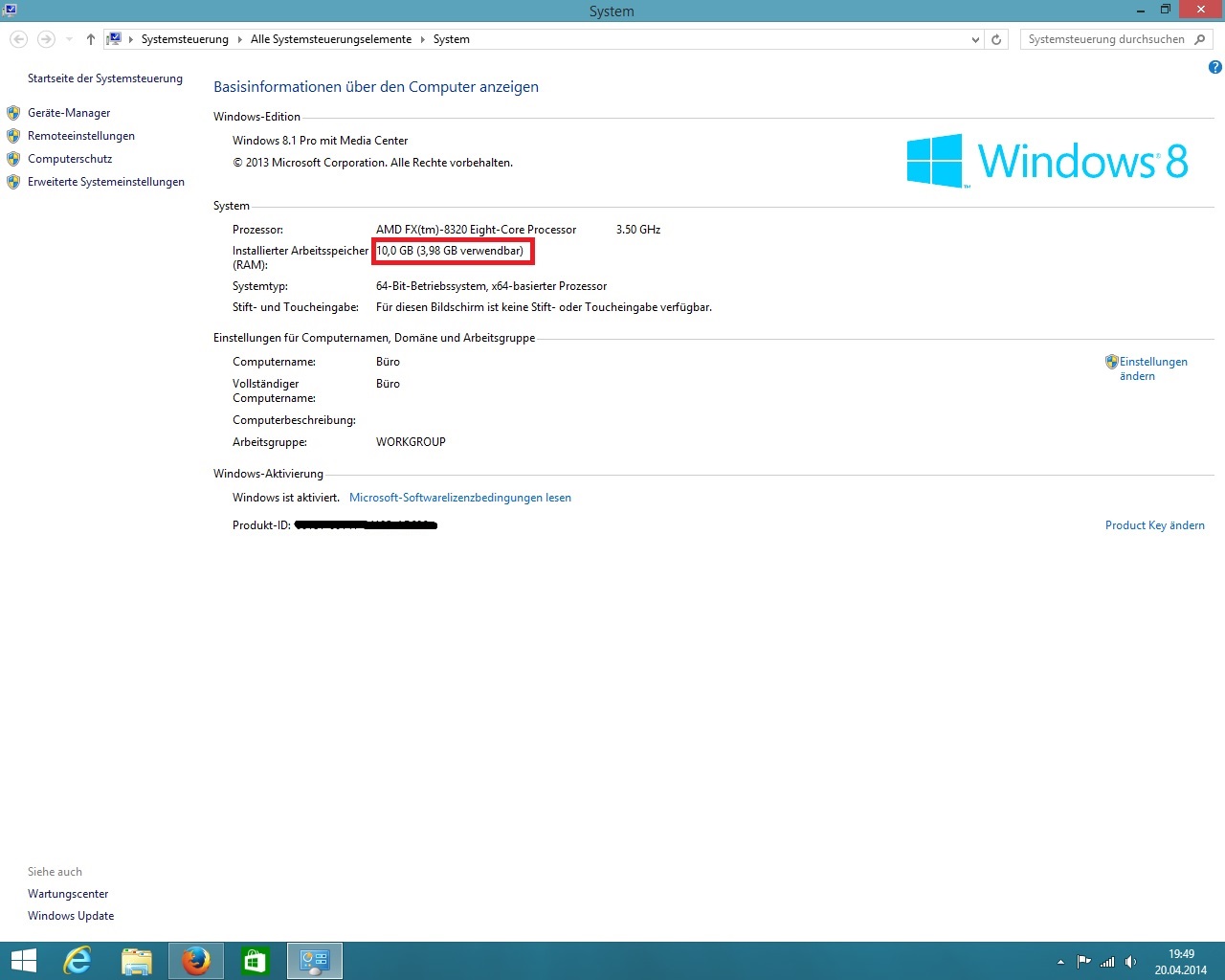Refresh the System page

[x=996, y=39]
